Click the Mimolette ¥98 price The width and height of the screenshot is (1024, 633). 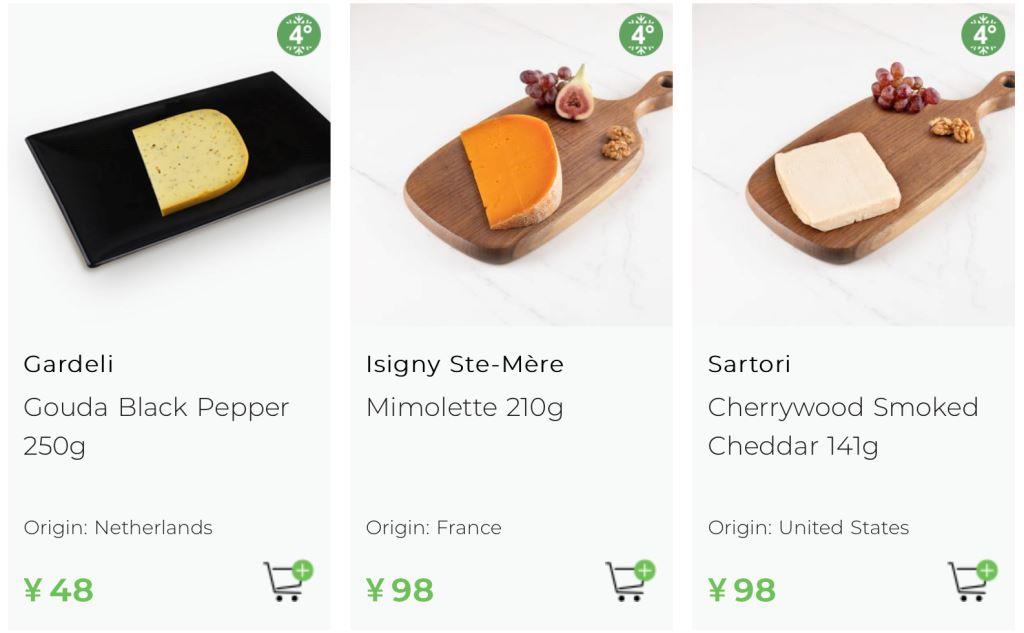point(400,591)
